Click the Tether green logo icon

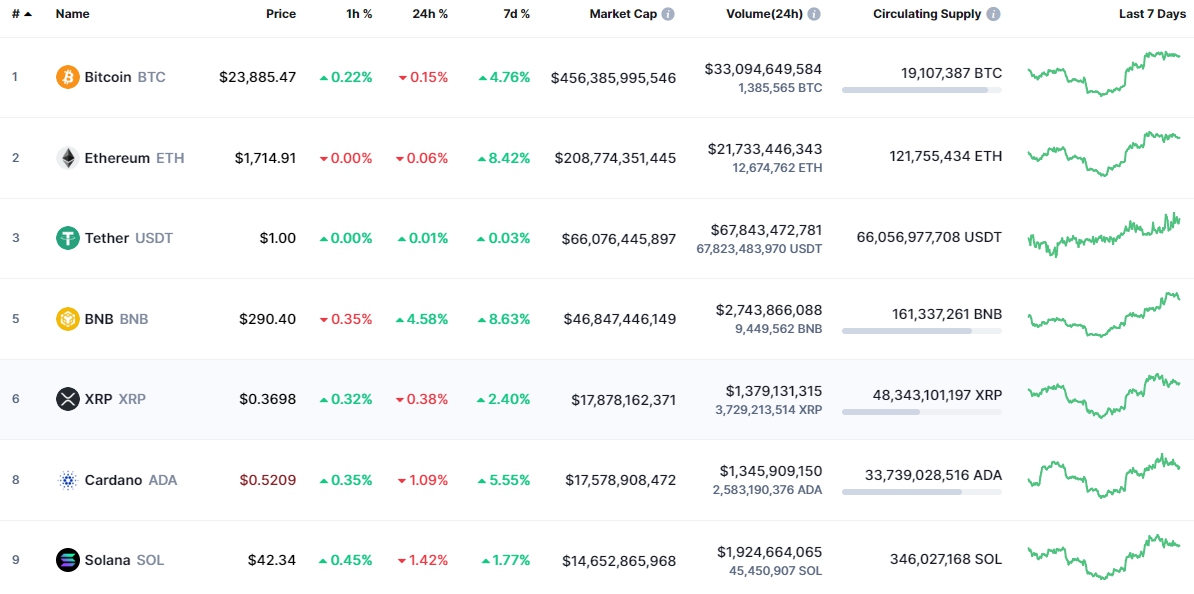[68, 238]
